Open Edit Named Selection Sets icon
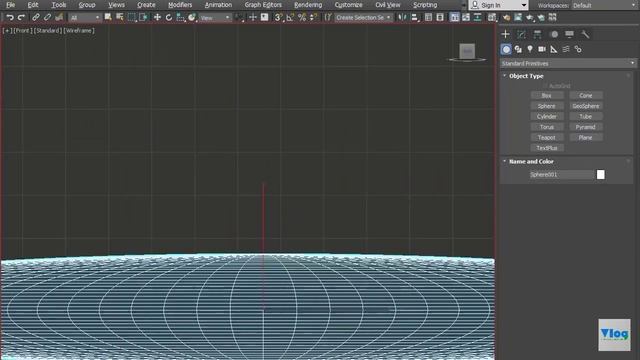 [x=328, y=18]
